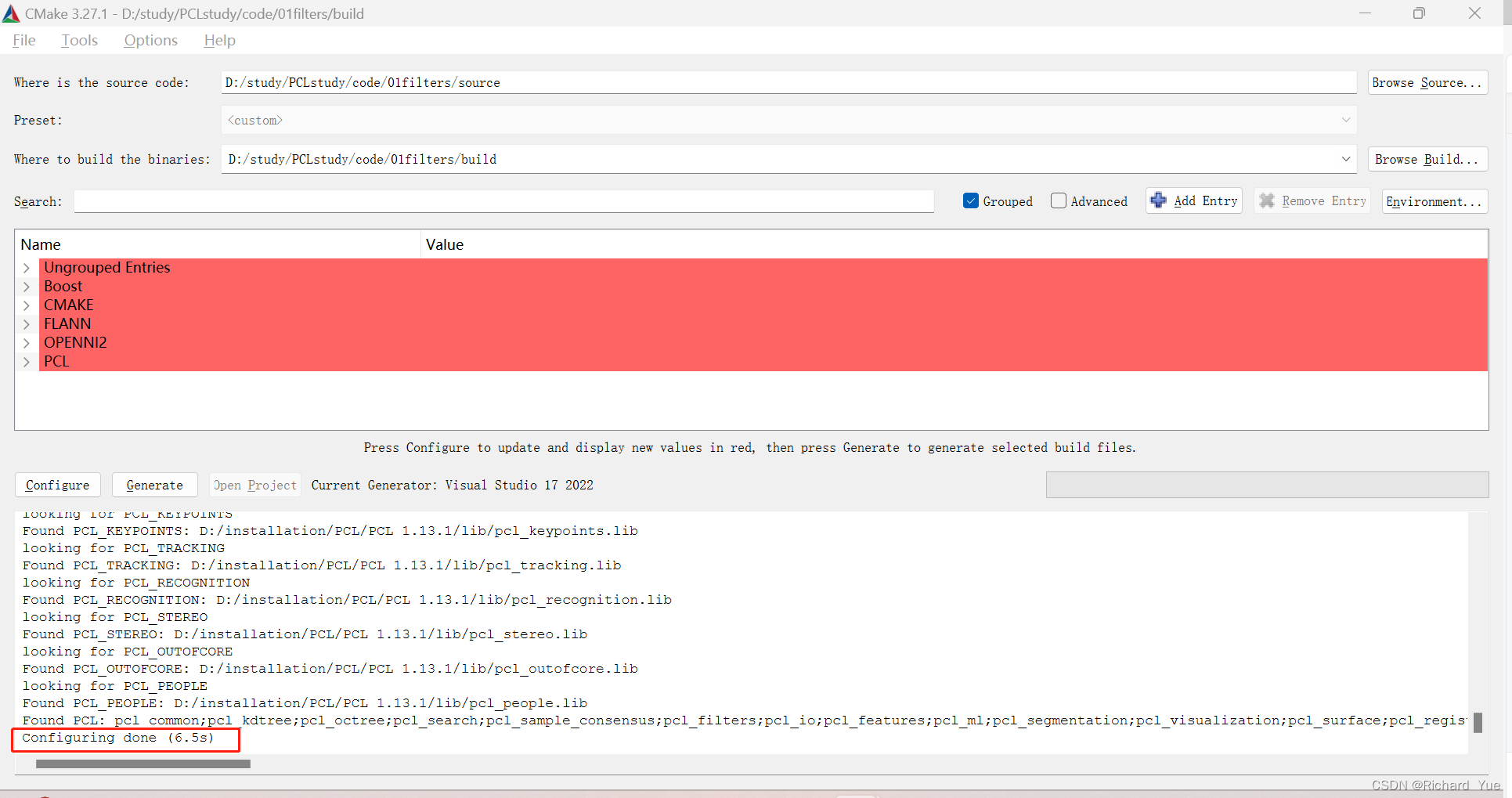Expand the FLANN group

click(x=27, y=324)
